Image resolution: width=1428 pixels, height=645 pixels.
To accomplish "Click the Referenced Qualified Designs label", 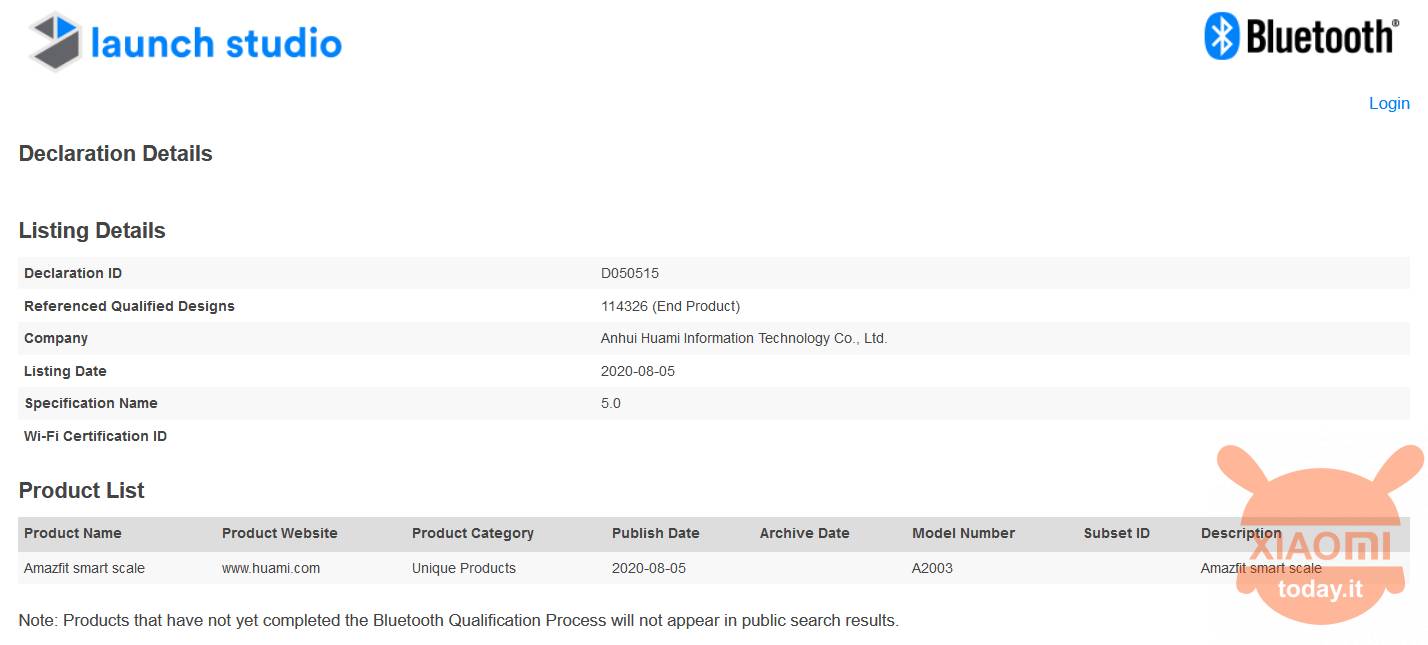I will [x=129, y=306].
